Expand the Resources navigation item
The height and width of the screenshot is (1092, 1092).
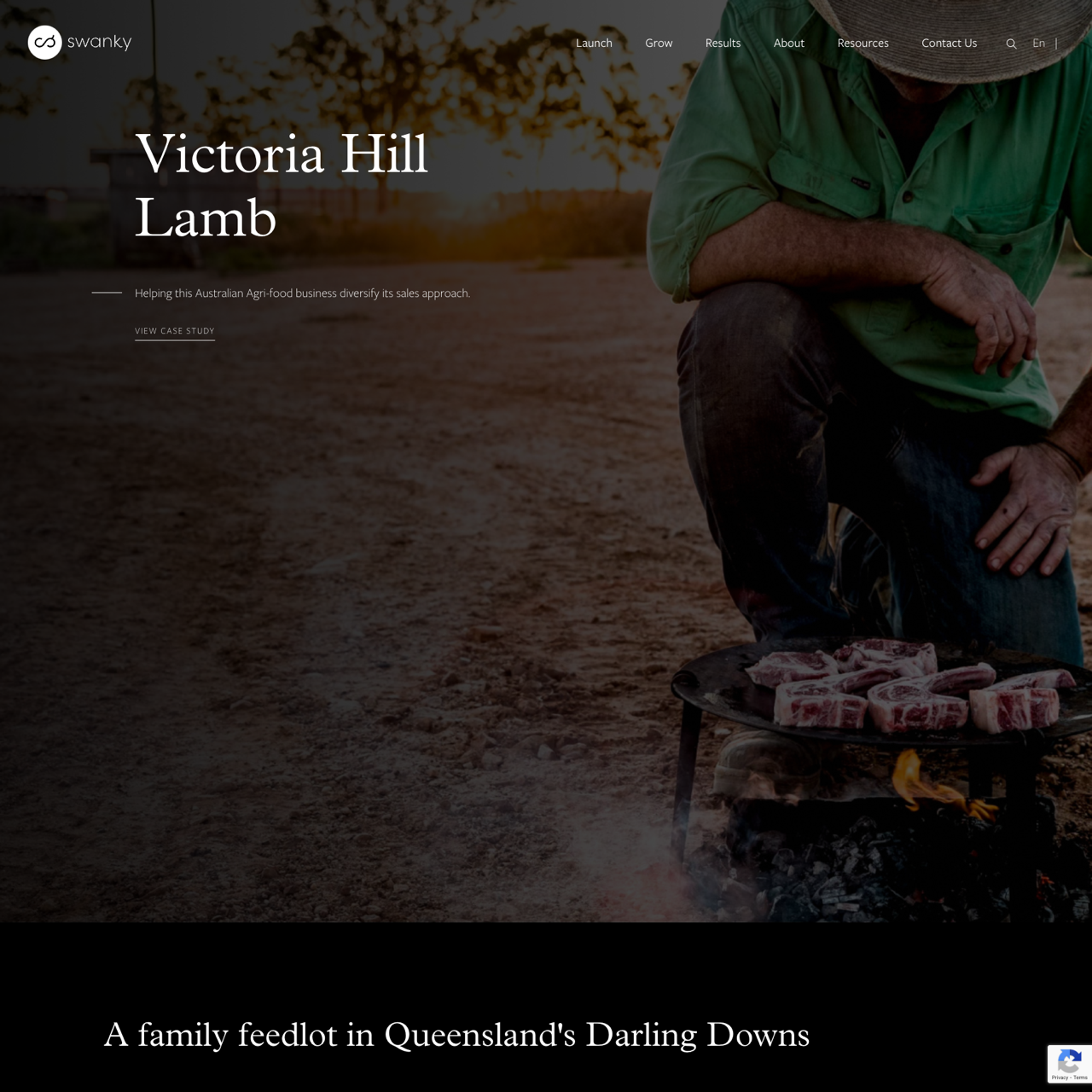click(x=863, y=43)
